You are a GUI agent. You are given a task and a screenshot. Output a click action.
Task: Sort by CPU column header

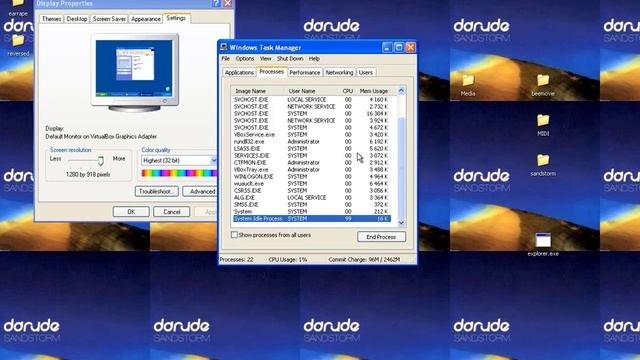point(347,91)
